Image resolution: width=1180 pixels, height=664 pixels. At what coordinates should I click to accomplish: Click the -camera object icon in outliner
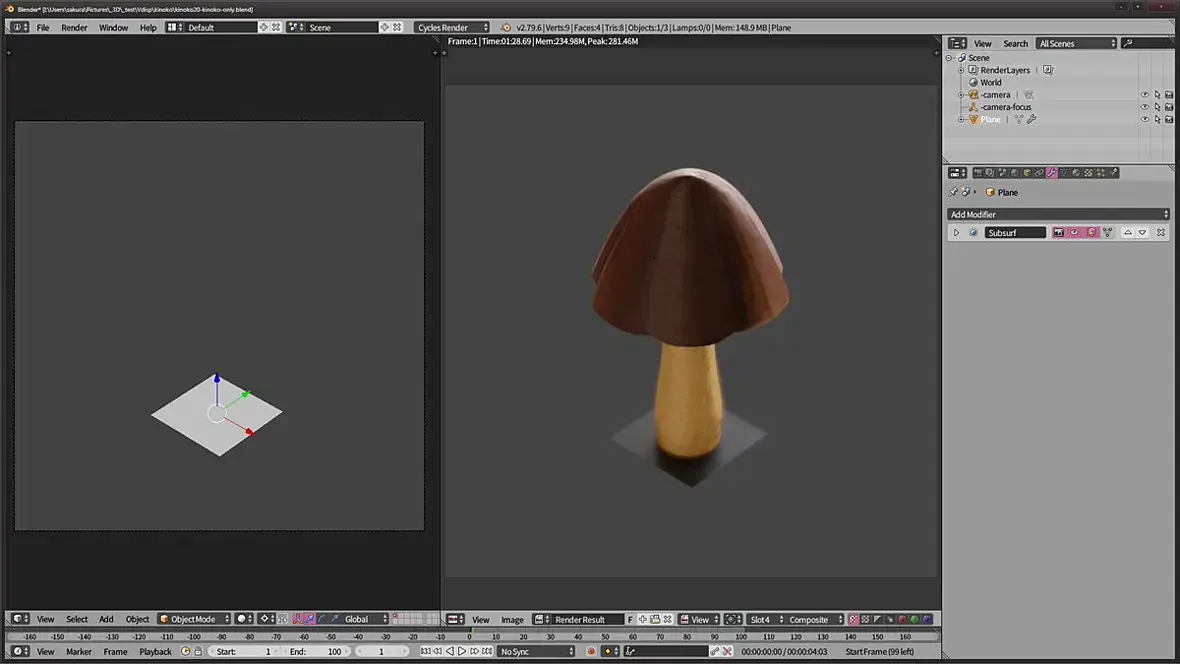pyautogui.click(x=973, y=95)
